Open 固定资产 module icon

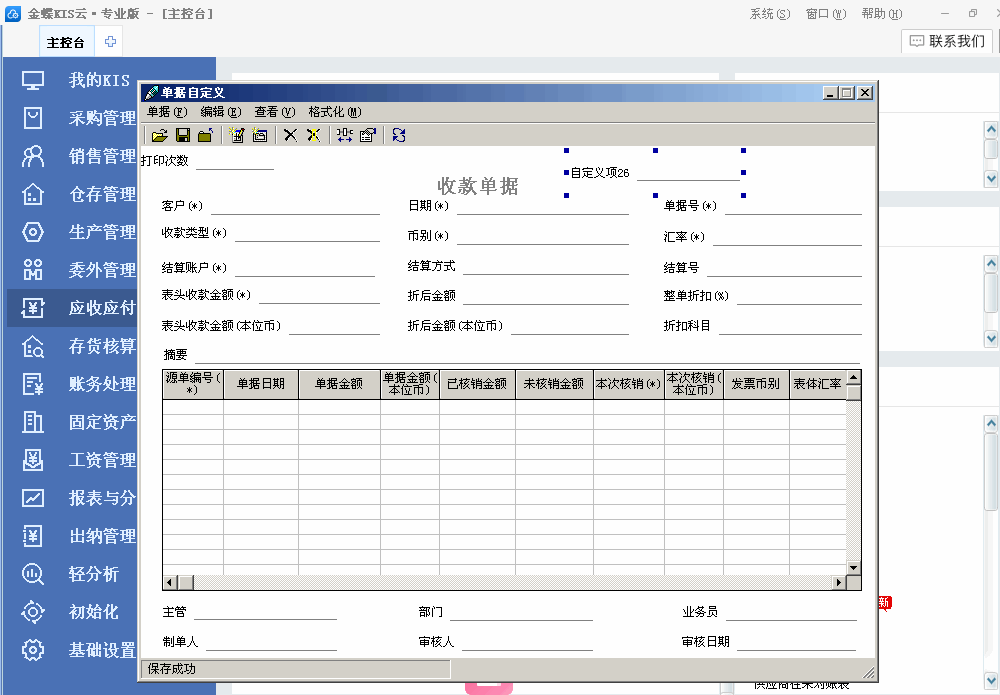tap(33, 422)
